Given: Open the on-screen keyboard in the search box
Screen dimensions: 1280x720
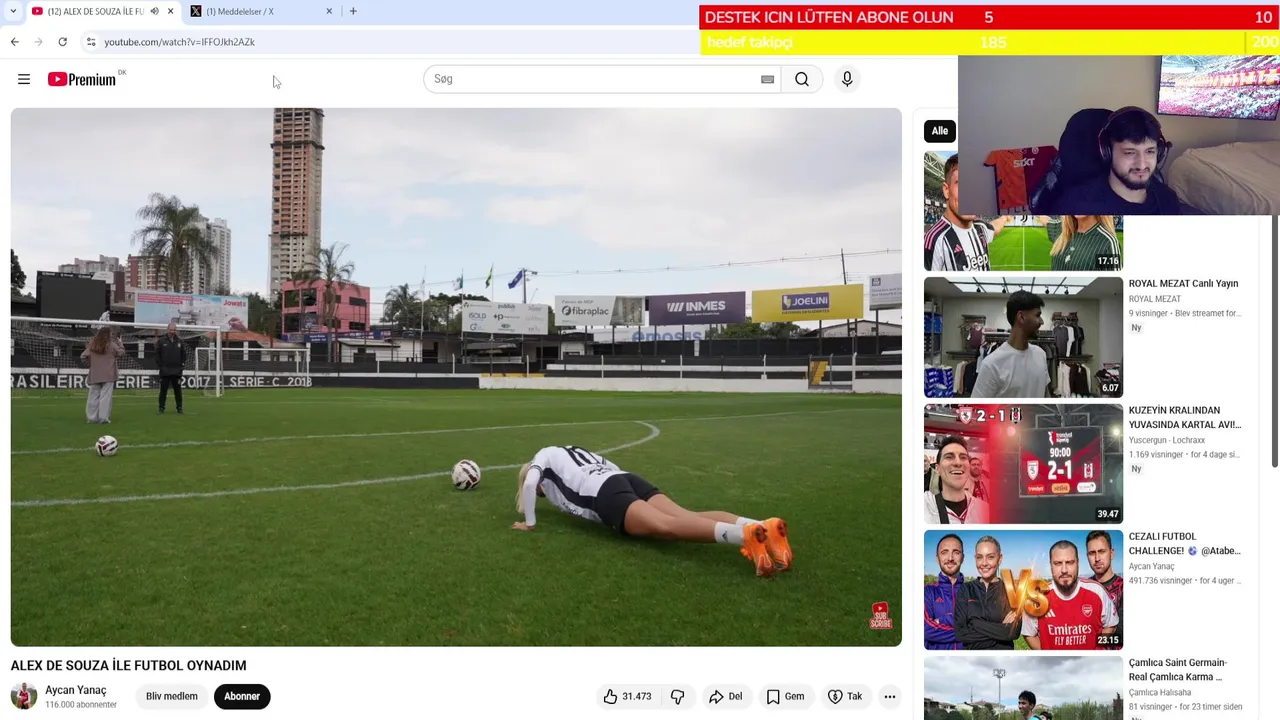Looking at the screenshot, I should (767, 79).
